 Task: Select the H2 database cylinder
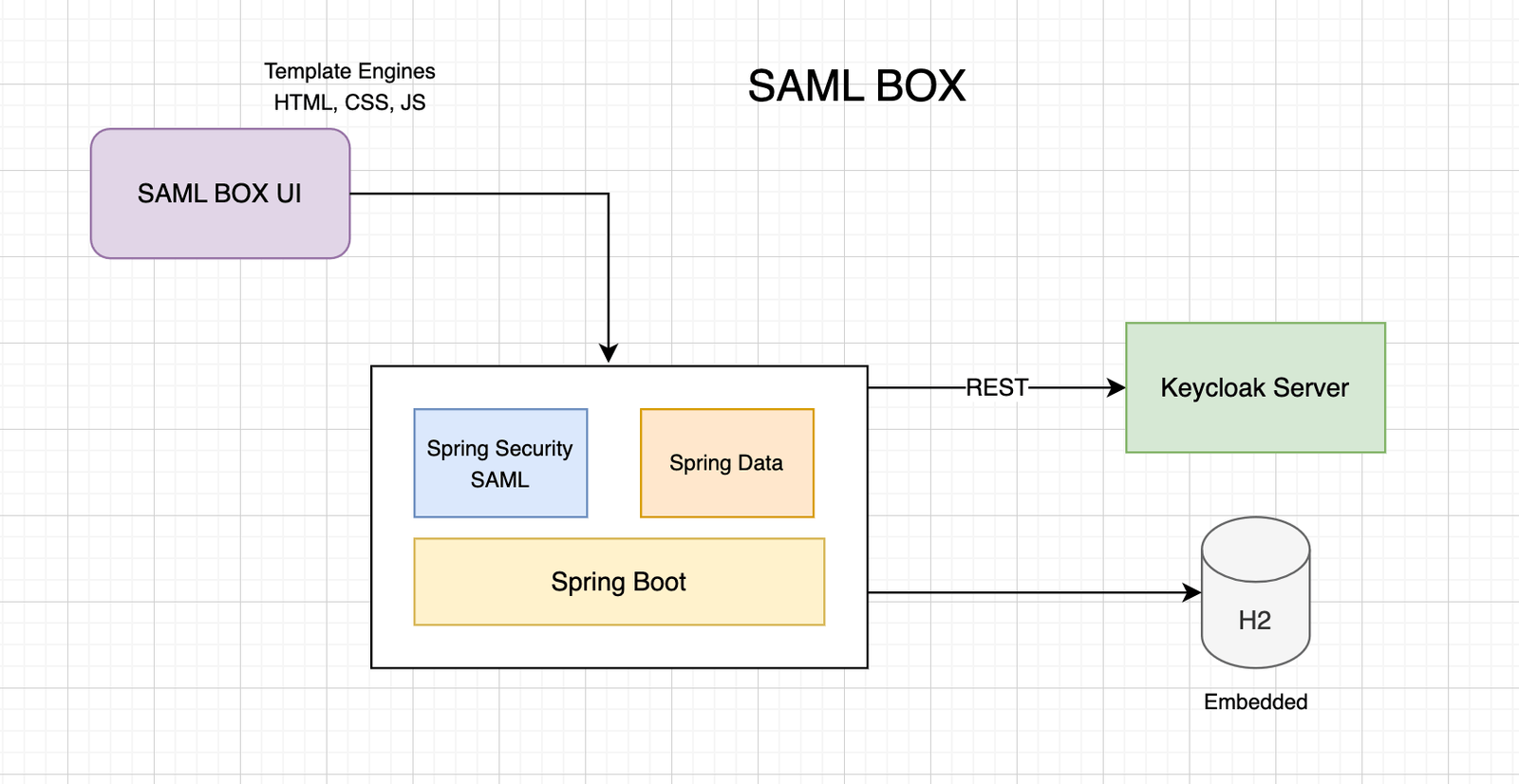click(1255, 593)
